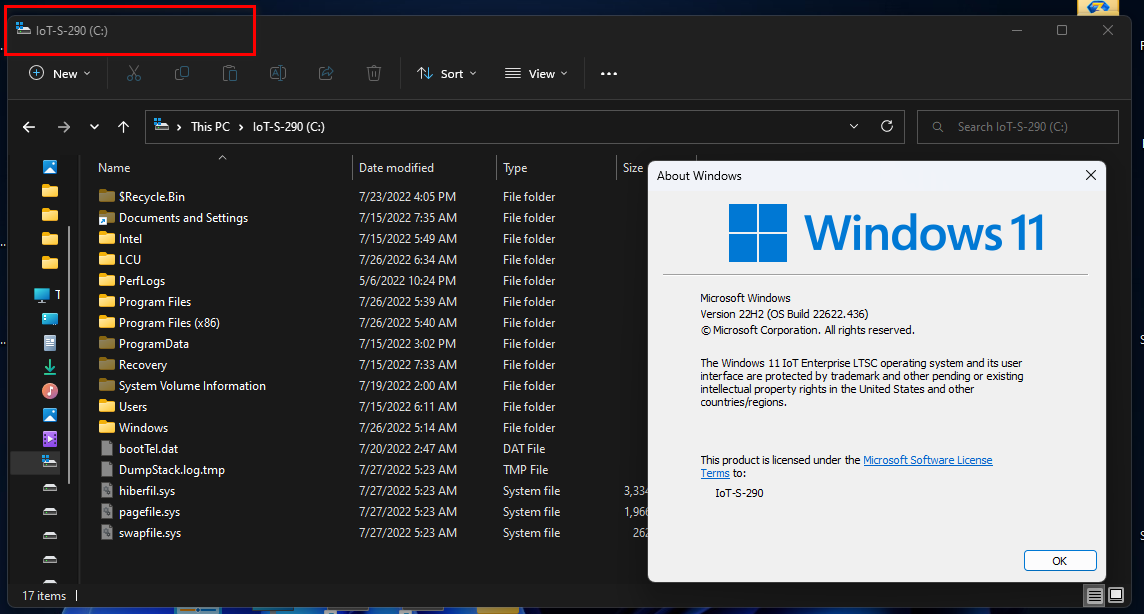Image resolution: width=1144 pixels, height=614 pixels.
Task: Open the See more ellipsis menu
Action: (608, 74)
